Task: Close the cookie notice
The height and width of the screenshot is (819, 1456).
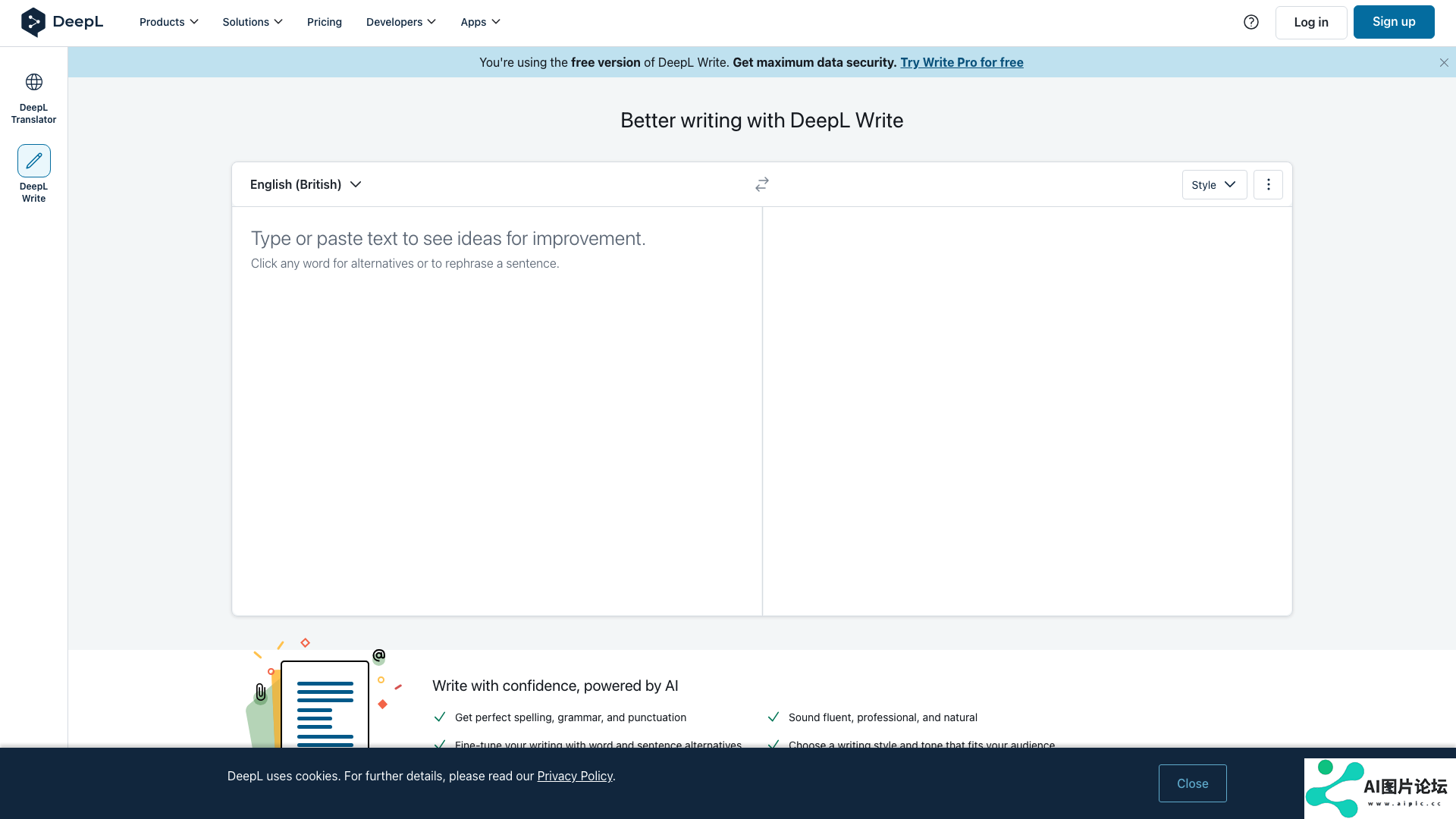Action: pyautogui.click(x=1192, y=783)
